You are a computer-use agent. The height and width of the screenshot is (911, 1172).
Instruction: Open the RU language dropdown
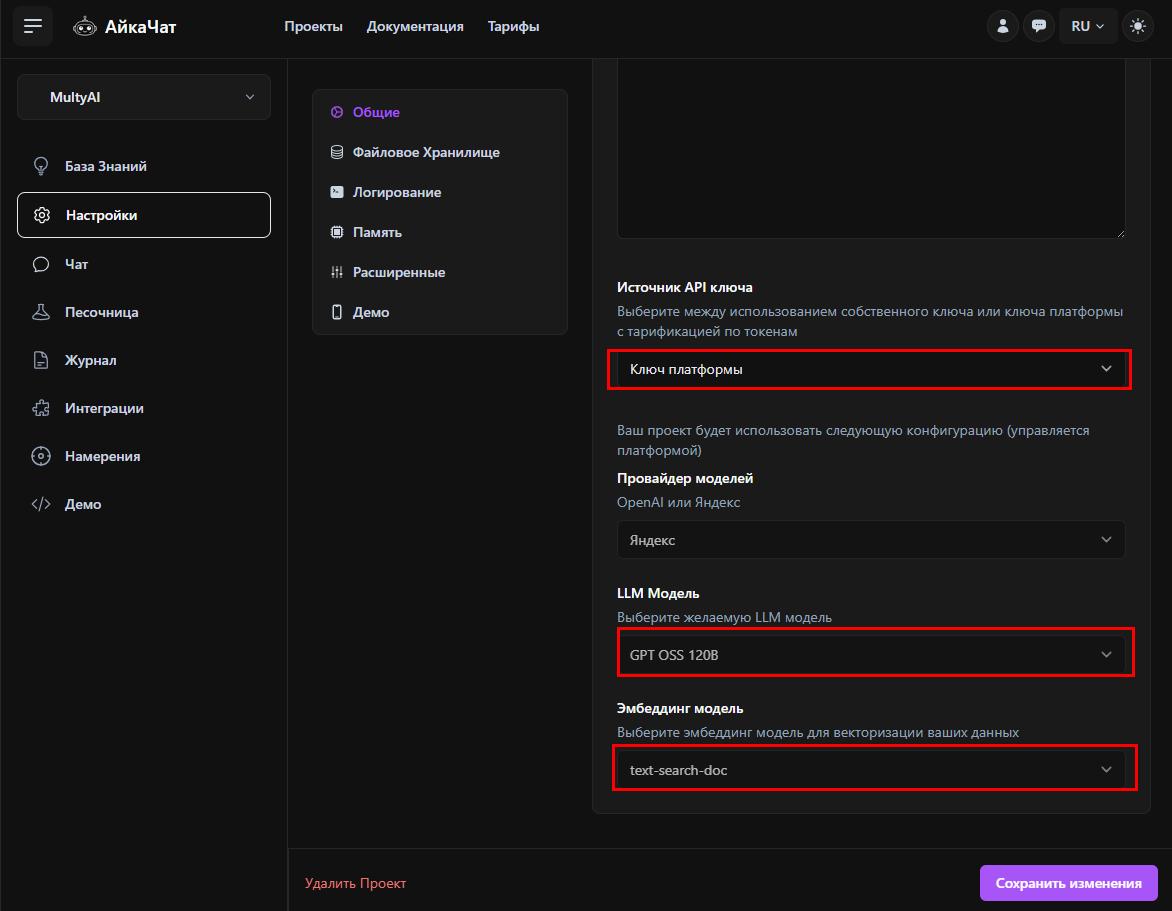pyautogui.click(x=1087, y=26)
